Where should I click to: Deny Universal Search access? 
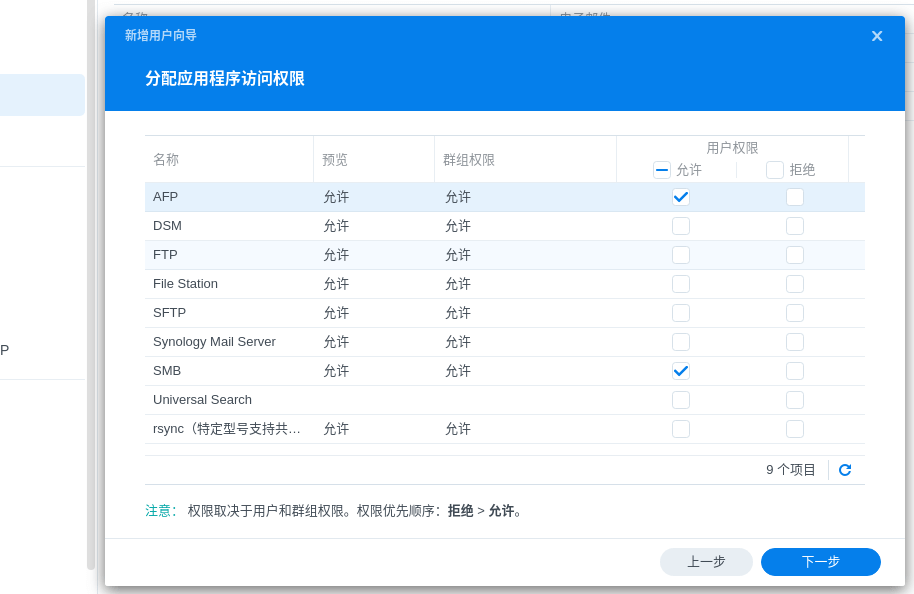pos(795,400)
